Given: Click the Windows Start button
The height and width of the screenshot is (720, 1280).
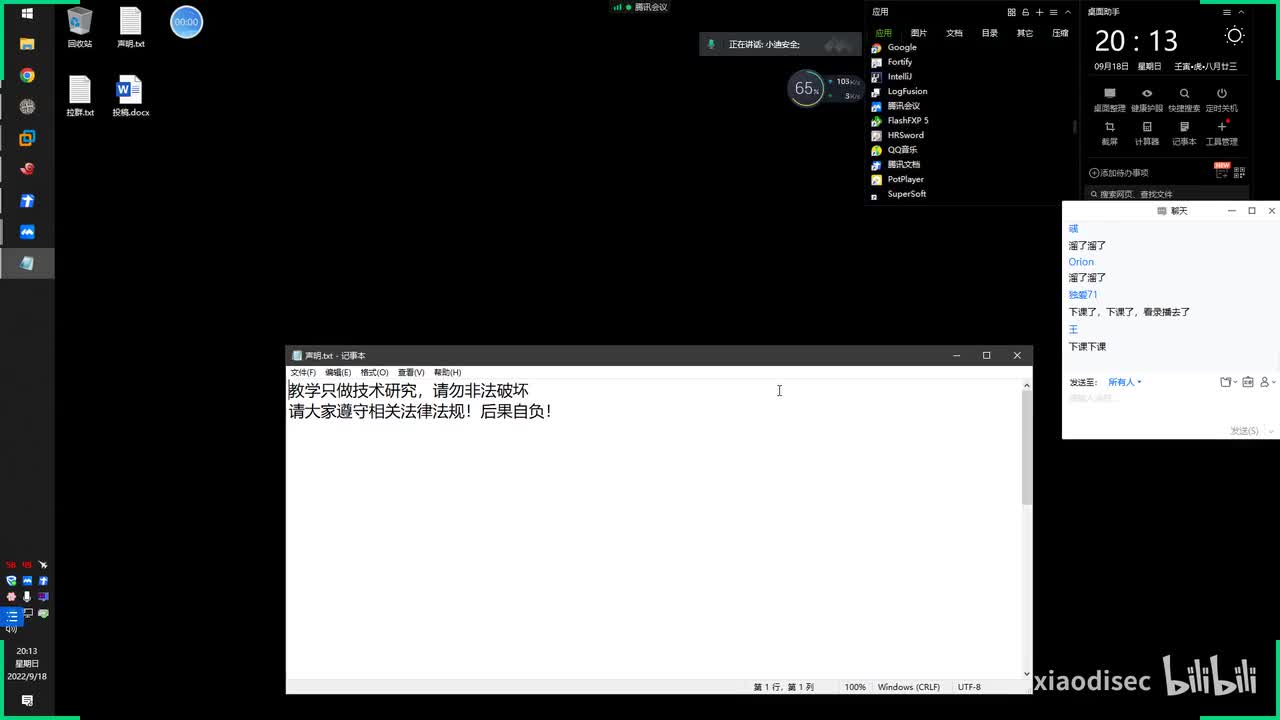Looking at the screenshot, I should 27,13.
